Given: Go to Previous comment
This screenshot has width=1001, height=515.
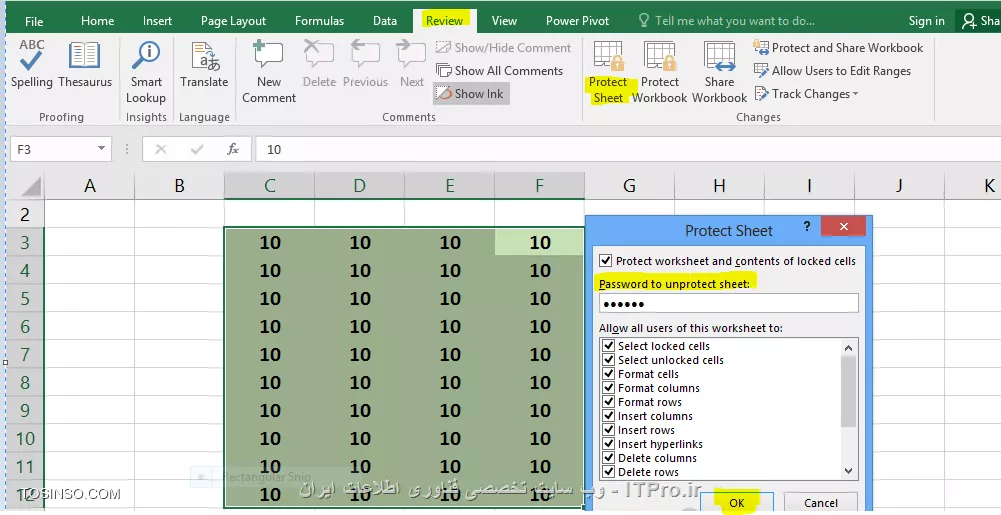Looking at the screenshot, I should point(365,64).
